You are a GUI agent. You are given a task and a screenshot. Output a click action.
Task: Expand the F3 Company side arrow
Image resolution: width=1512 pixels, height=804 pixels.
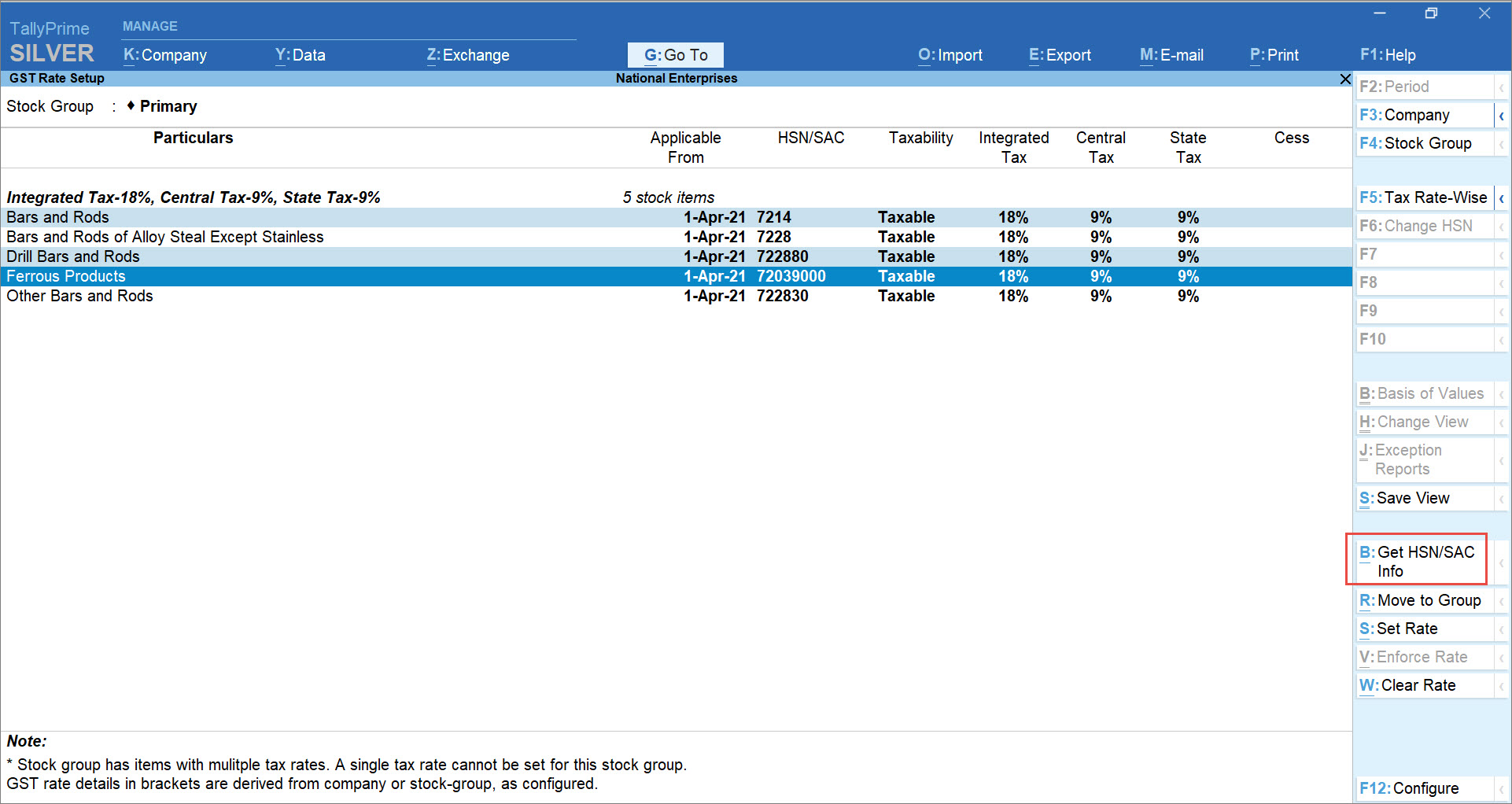coord(1501,116)
